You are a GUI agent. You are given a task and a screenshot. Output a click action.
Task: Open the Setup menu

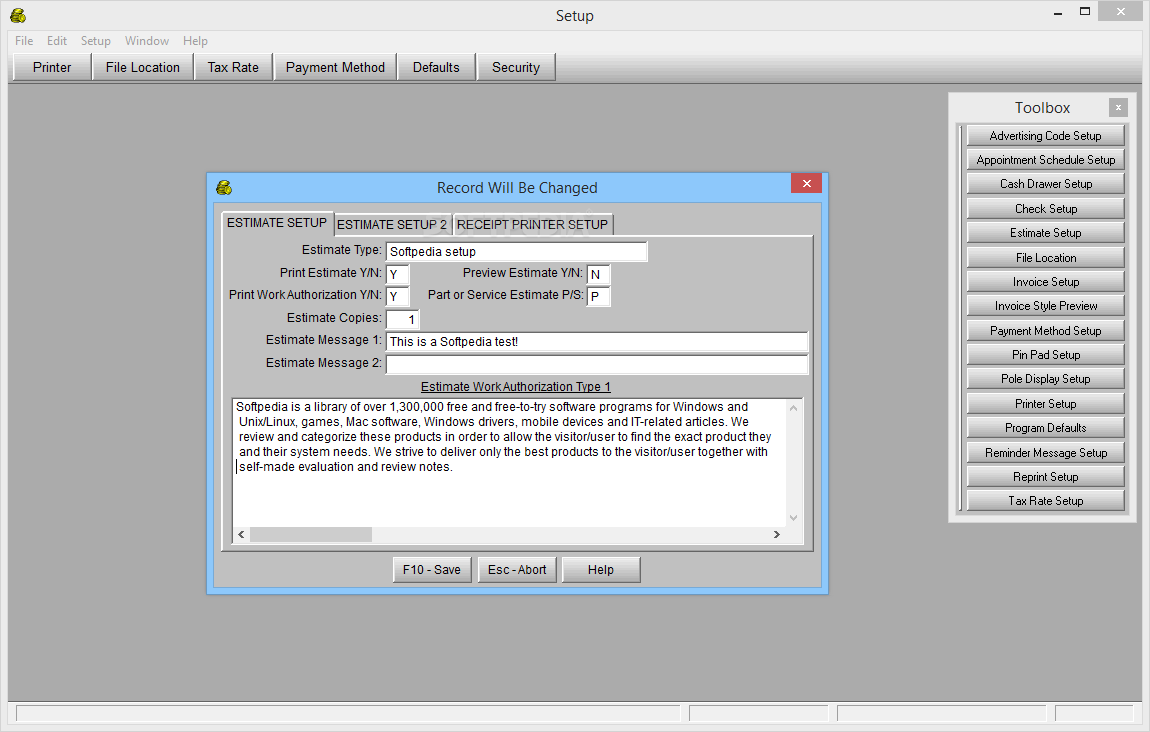(95, 41)
